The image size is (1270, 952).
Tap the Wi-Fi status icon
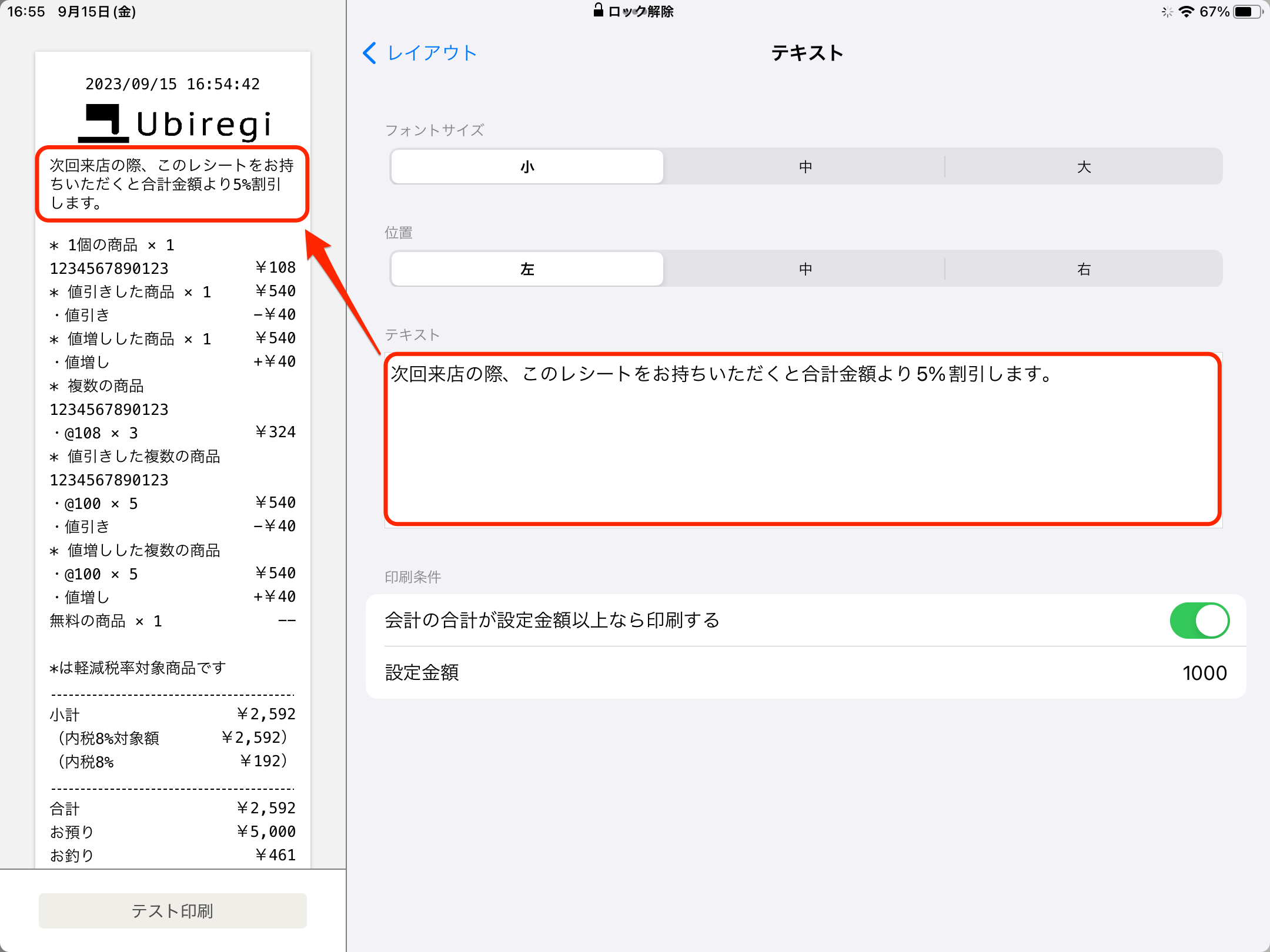[x=1187, y=12]
